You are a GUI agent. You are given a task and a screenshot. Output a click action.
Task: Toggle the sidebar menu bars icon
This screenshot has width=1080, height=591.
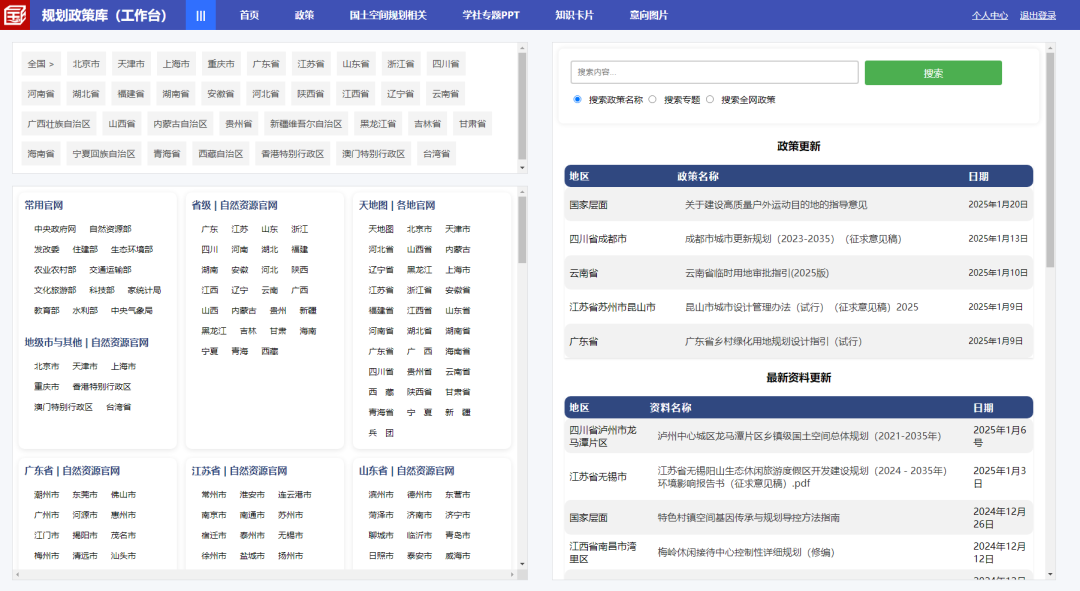tap(200, 15)
